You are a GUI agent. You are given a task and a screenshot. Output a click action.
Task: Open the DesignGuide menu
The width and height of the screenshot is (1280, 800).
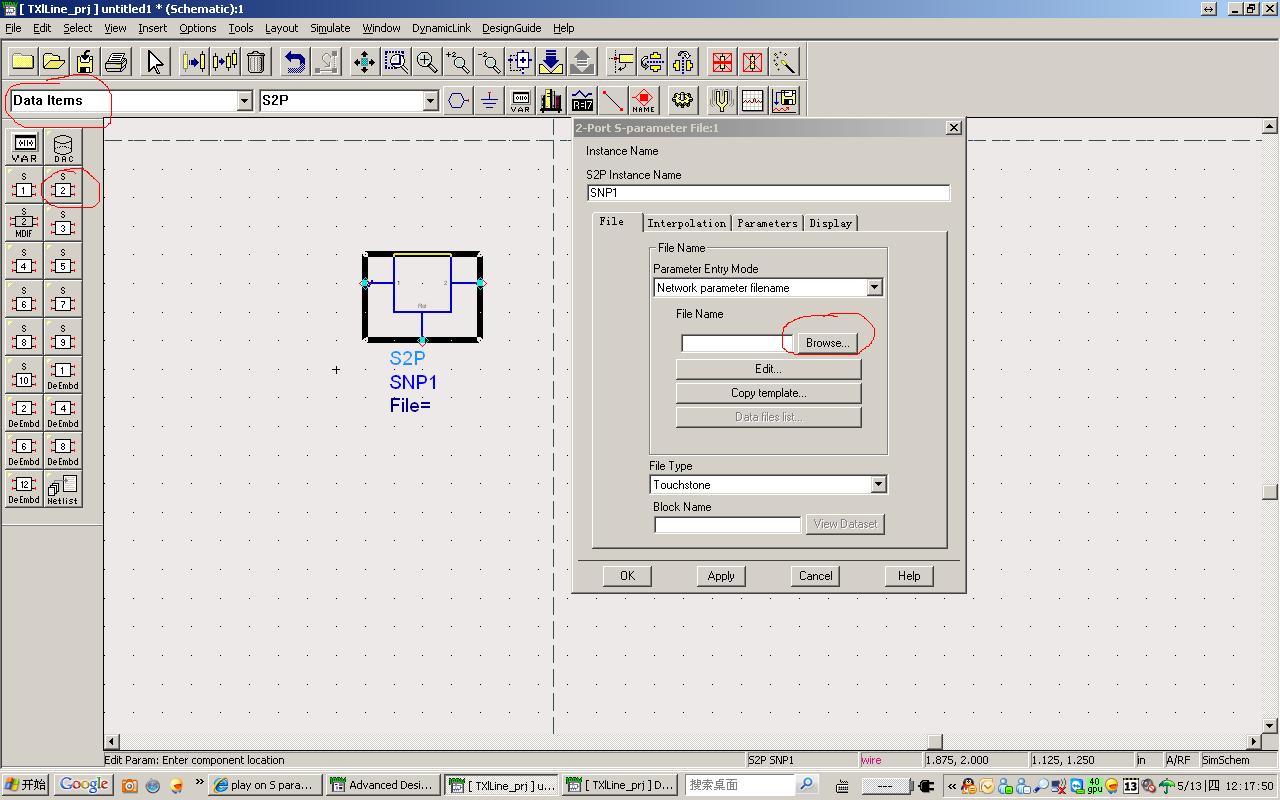pos(511,28)
